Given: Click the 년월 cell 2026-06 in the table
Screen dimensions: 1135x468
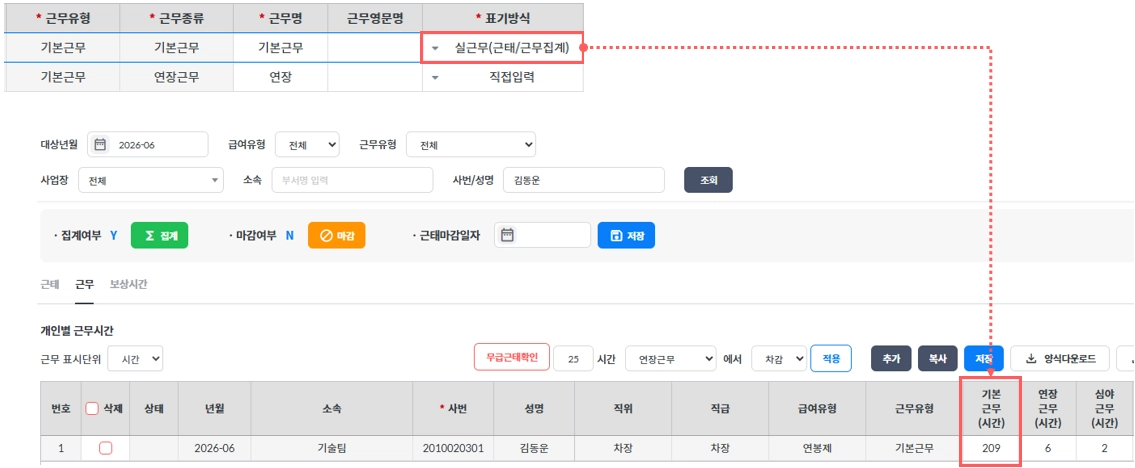Looking at the screenshot, I should point(215,448).
